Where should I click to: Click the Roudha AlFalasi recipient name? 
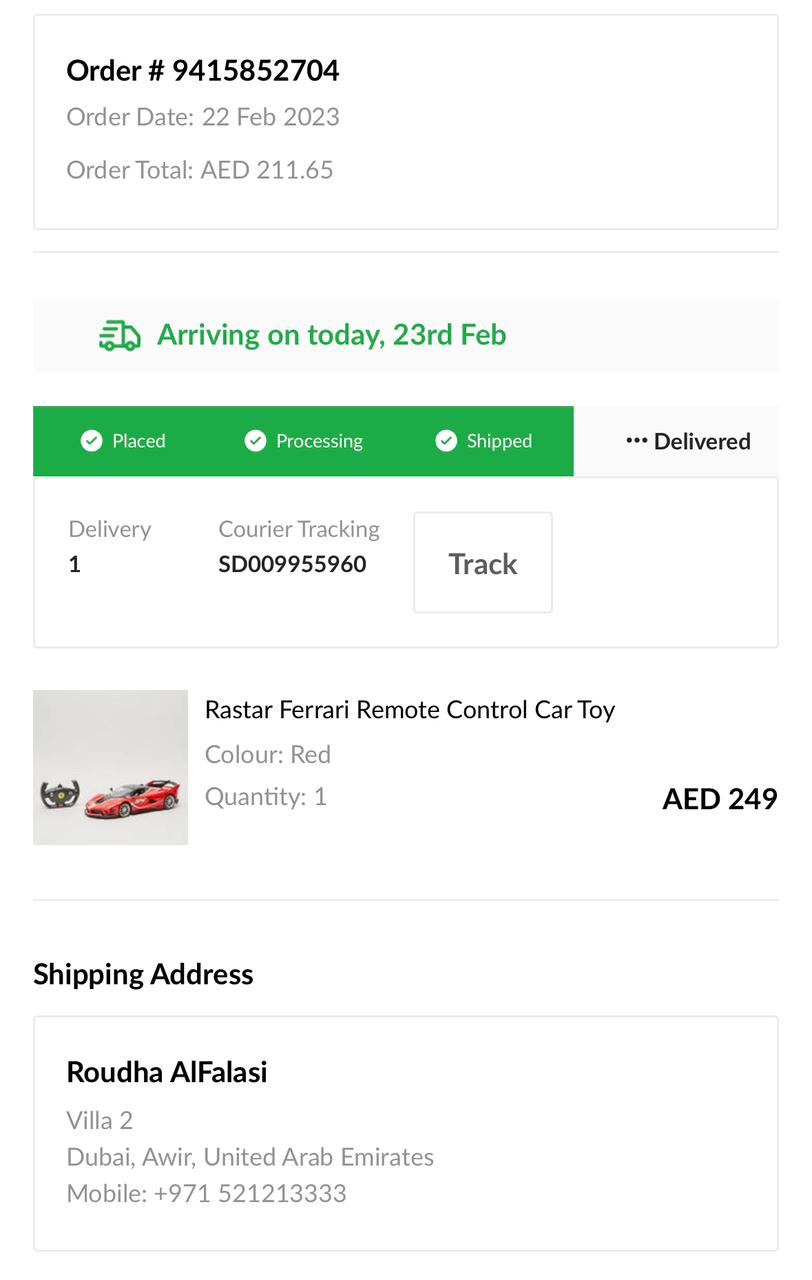[167, 1072]
